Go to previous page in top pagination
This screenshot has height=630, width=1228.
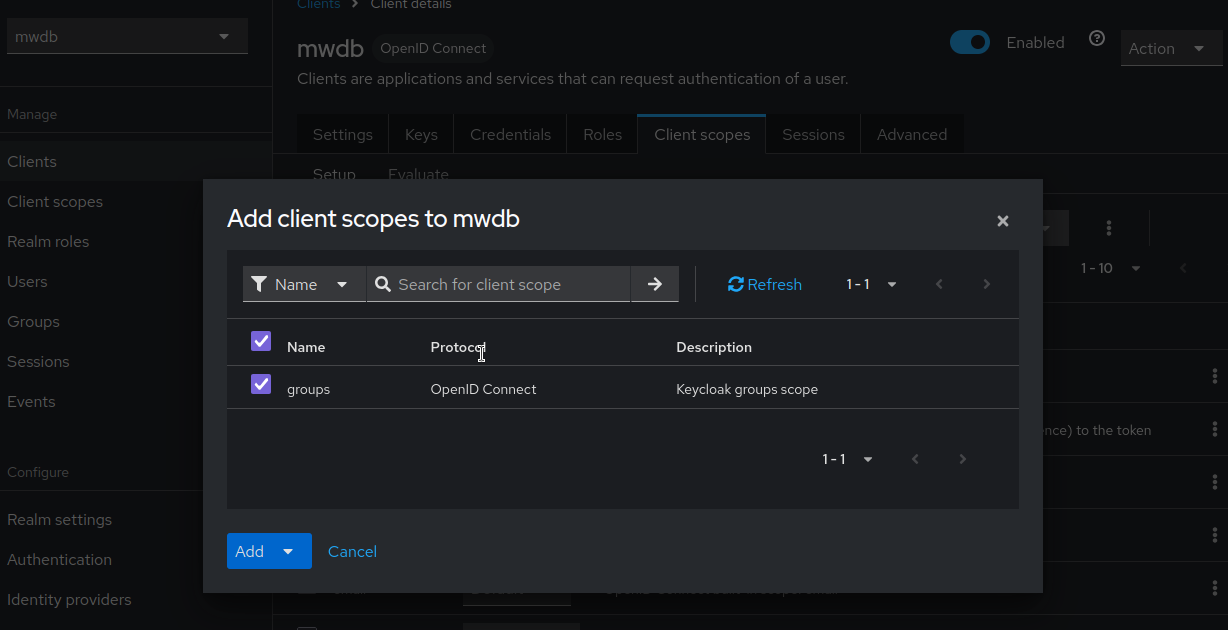[939, 284]
